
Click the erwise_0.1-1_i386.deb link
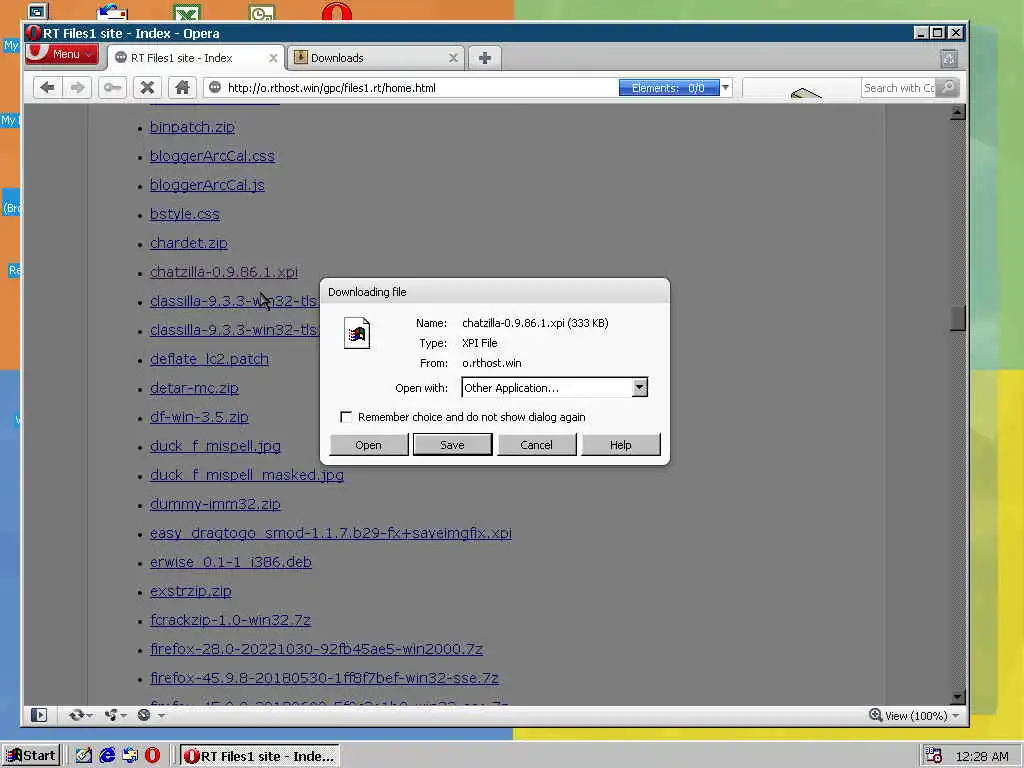(231, 562)
